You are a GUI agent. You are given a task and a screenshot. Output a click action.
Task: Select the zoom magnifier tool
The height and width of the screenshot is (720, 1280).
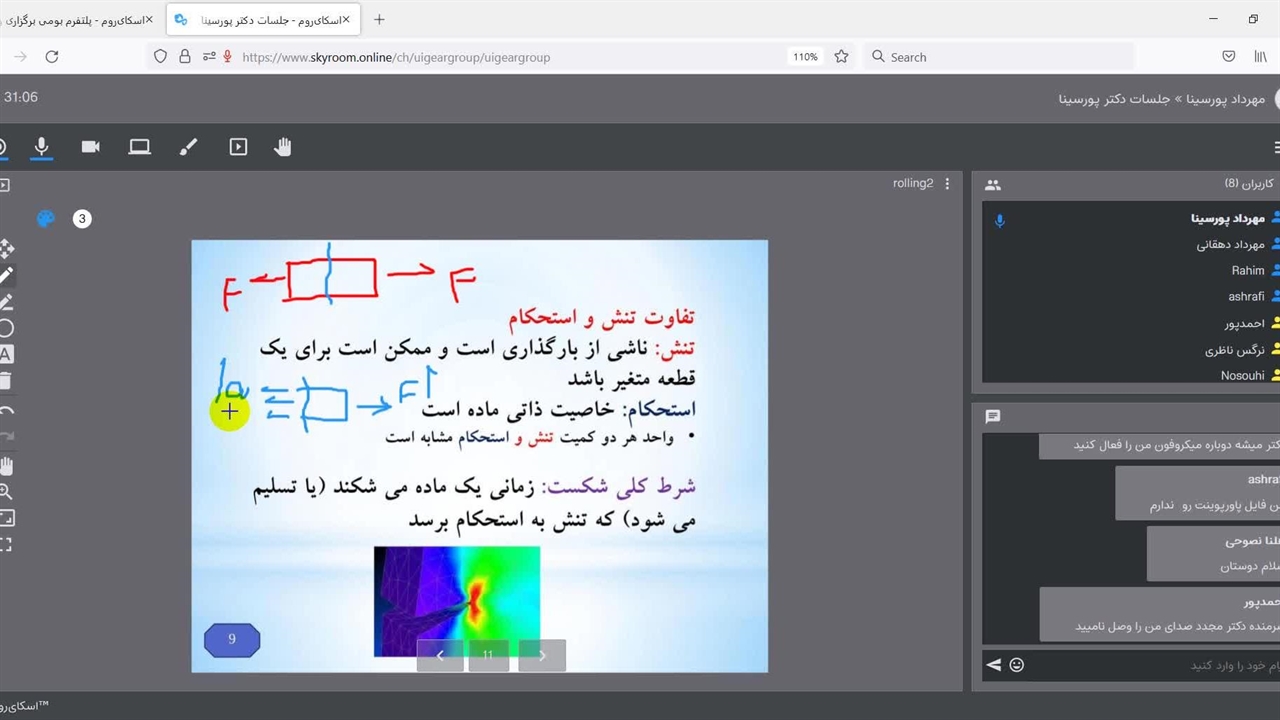click(x=6, y=491)
